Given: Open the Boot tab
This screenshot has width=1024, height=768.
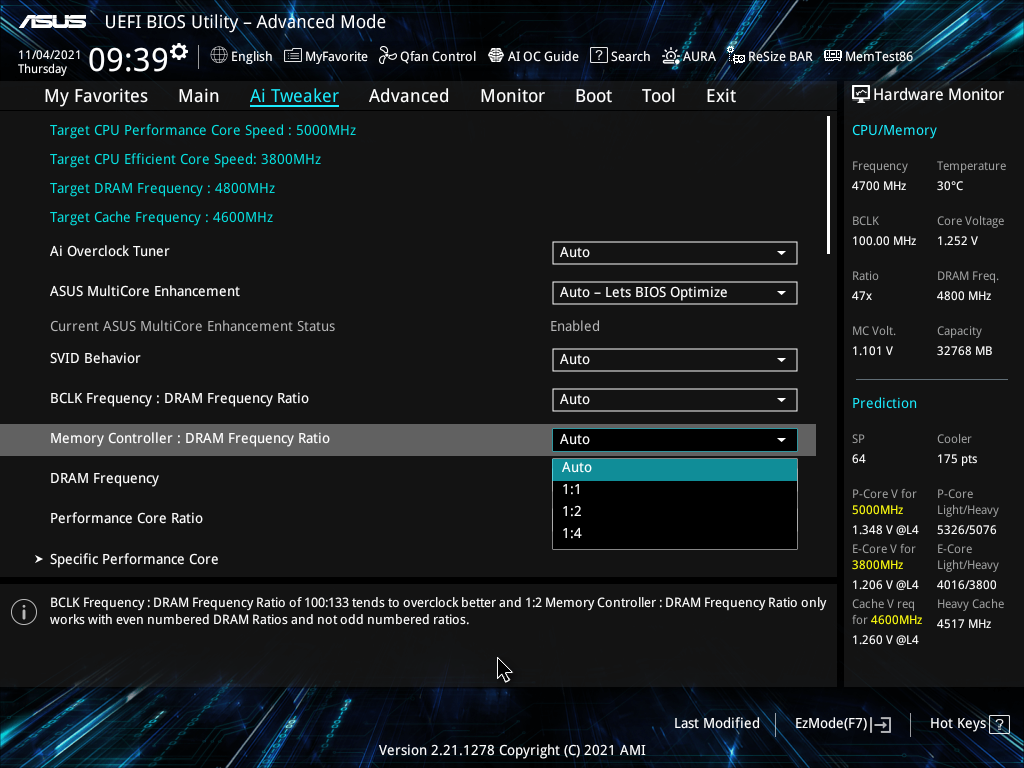Looking at the screenshot, I should tap(594, 96).
